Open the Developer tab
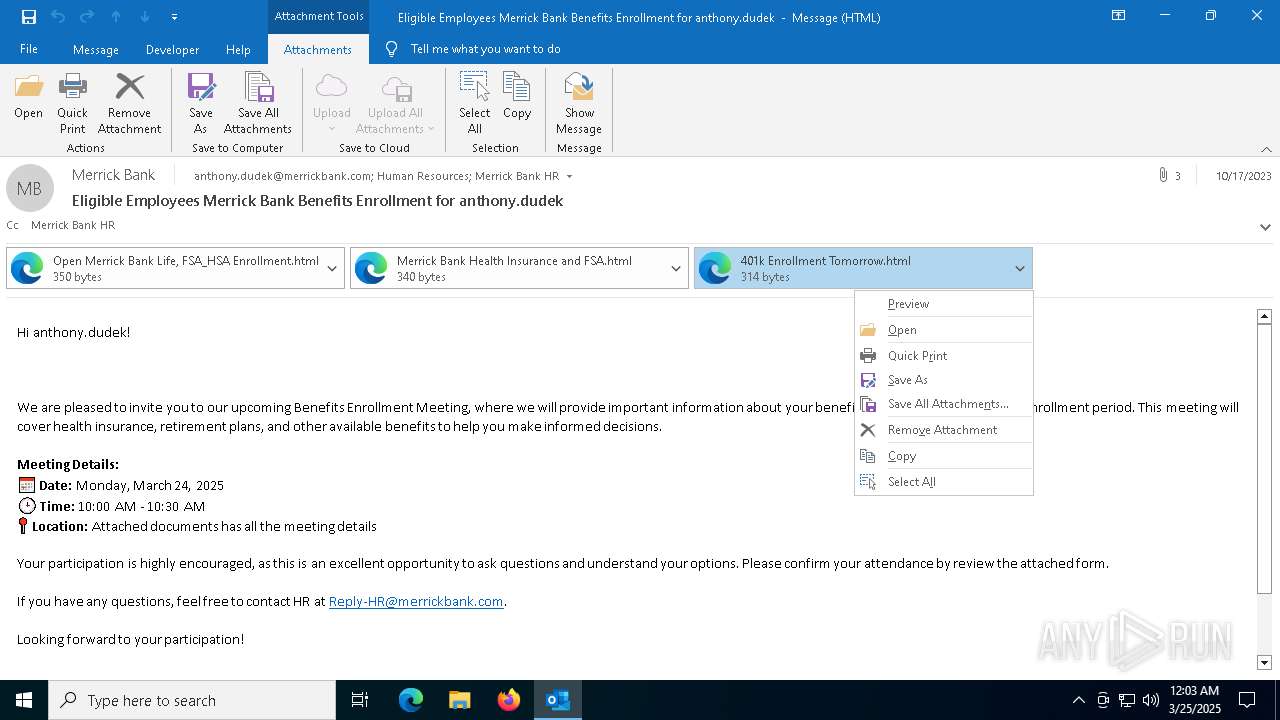Image resolution: width=1280 pixels, height=720 pixels. [172, 49]
